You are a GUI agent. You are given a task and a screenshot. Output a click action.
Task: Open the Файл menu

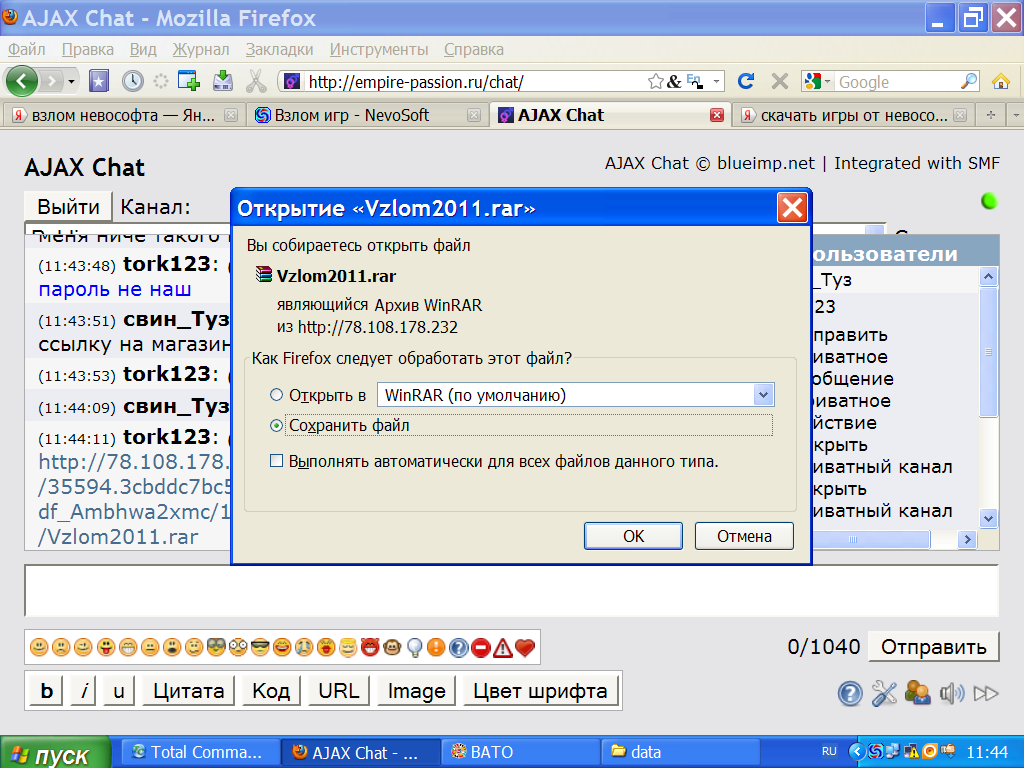coord(27,50)
